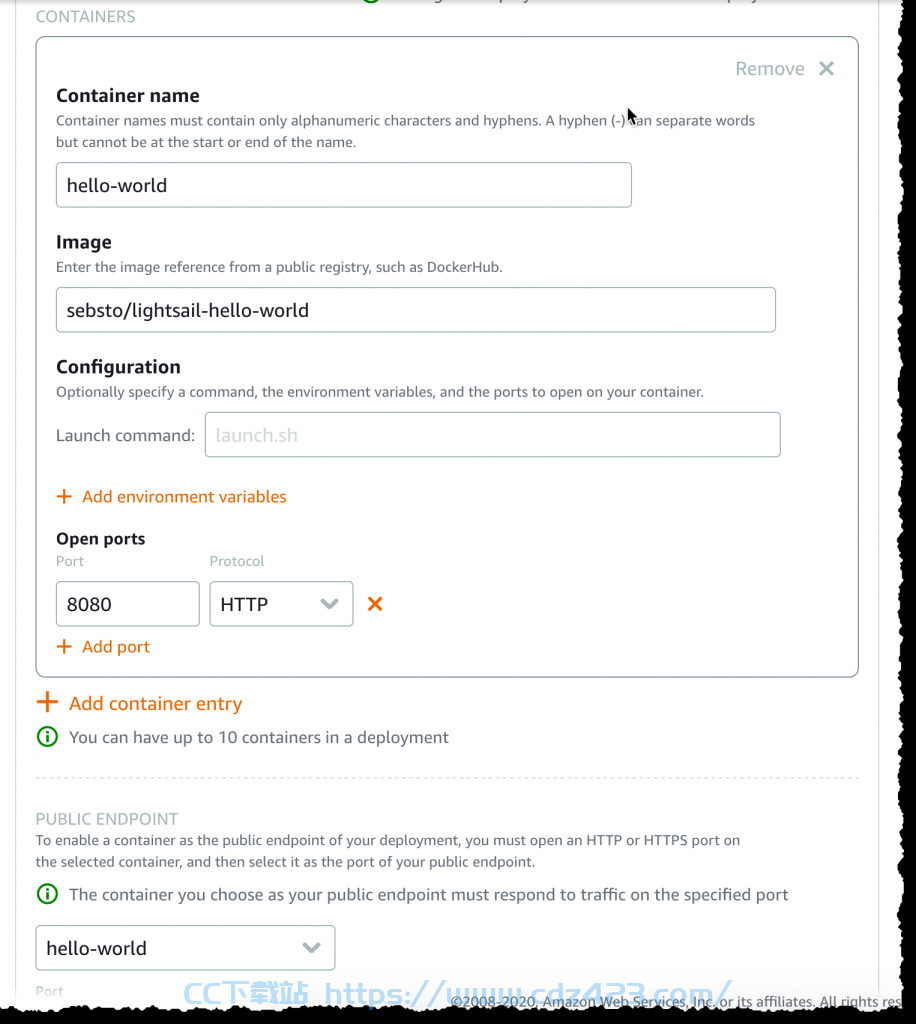
Task: Click the Launch command input box
Action: point(492,434)
